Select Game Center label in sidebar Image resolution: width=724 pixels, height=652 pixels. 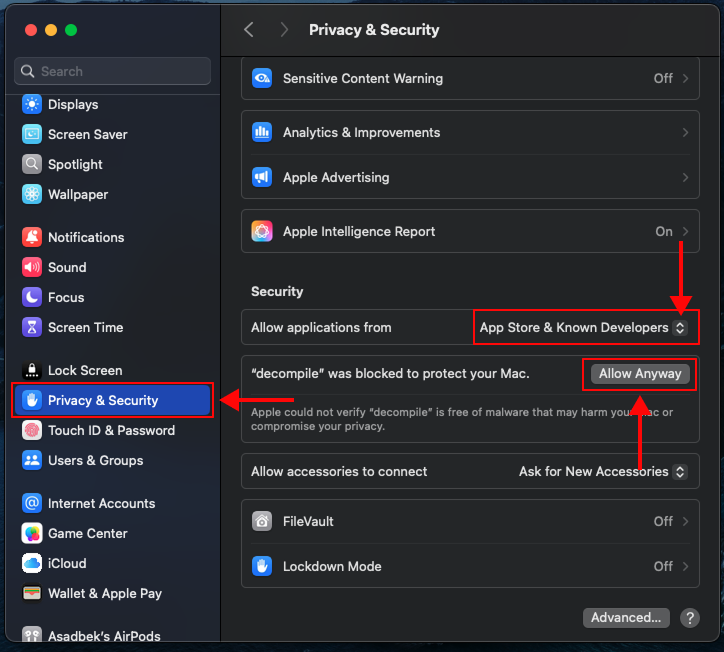88,533
